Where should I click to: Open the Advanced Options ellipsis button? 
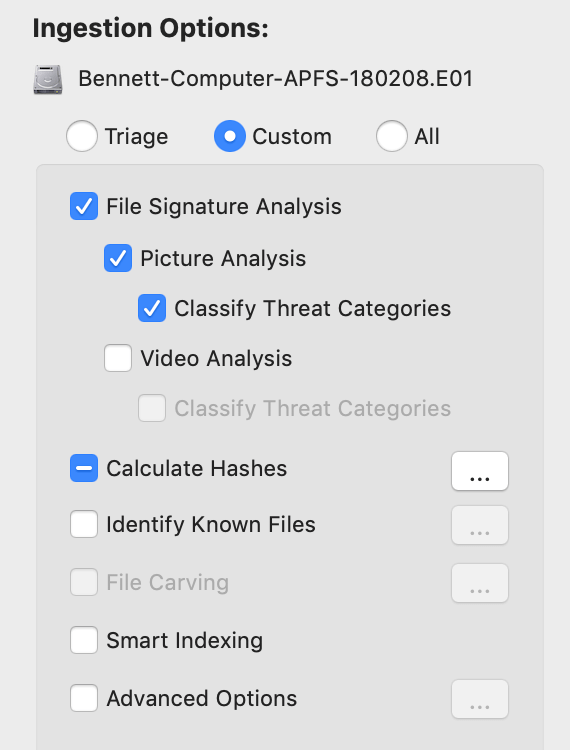(480, 699)
